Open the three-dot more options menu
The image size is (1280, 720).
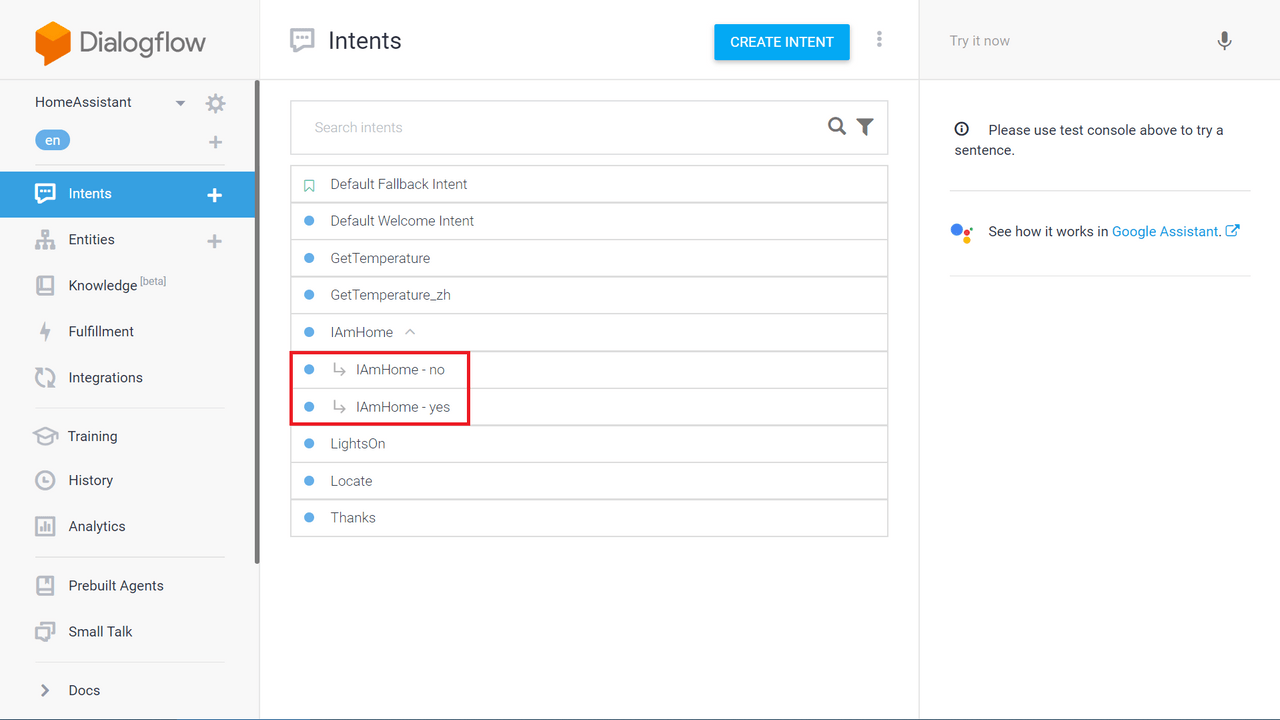879,39
